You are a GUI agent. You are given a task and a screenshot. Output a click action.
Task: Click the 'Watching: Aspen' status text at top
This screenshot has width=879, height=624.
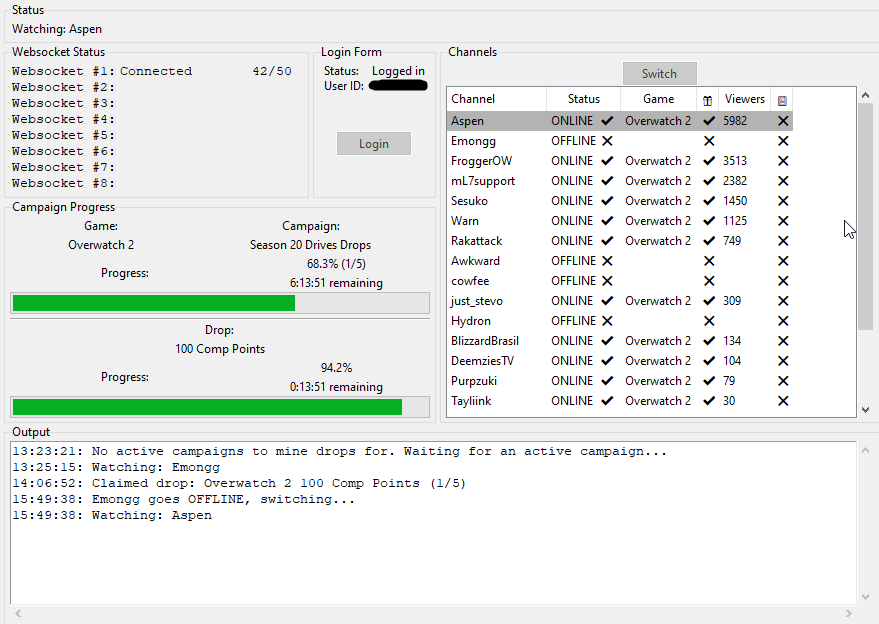(57, 29)
